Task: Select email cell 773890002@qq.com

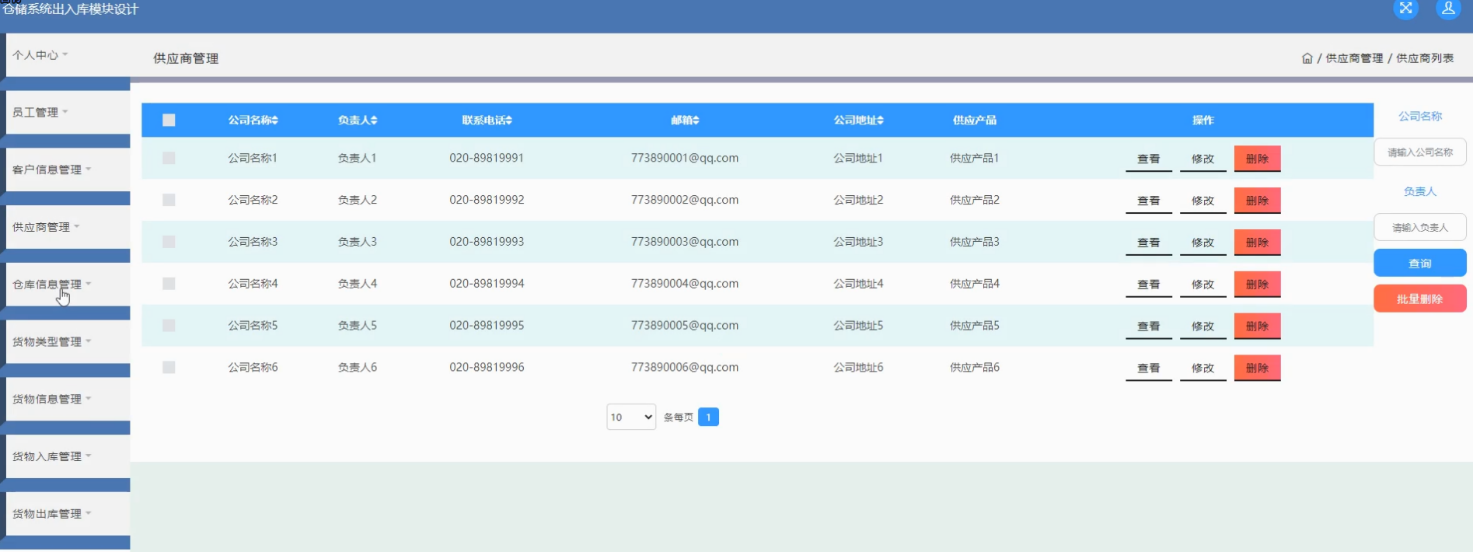Action: tap(685, 200)
